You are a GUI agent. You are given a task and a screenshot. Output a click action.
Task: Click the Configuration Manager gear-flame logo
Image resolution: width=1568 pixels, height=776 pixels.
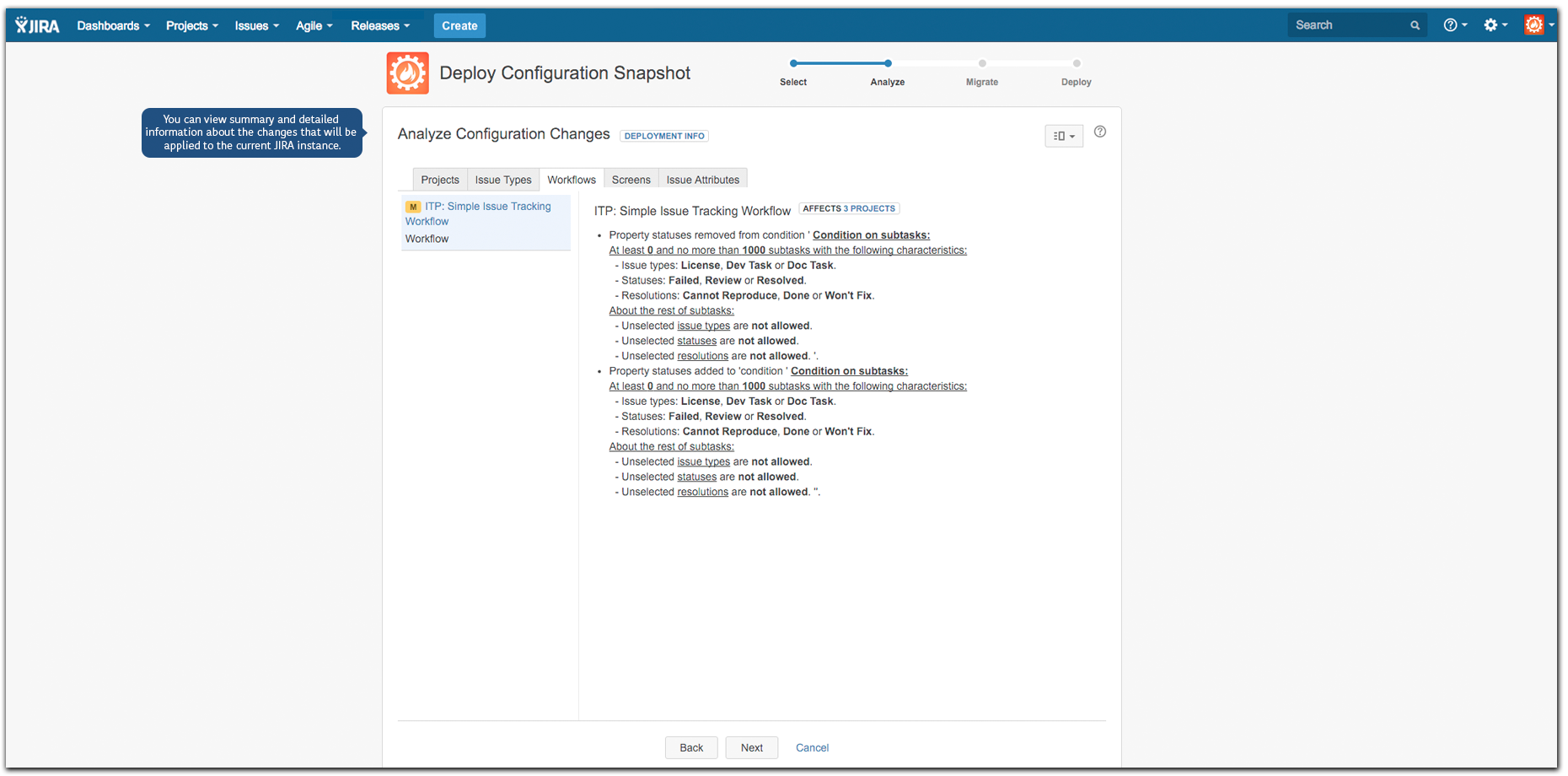408,73
